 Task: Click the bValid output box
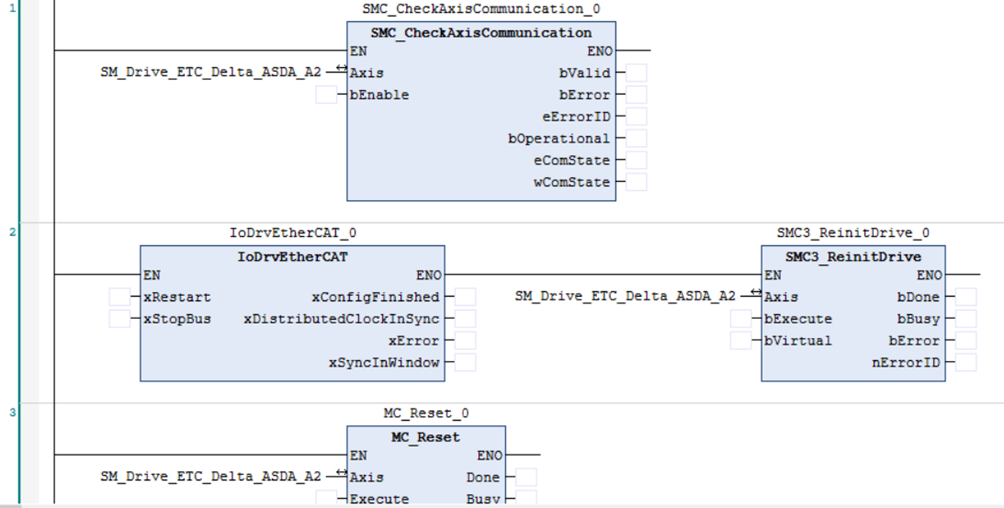(x=636, y=73)
